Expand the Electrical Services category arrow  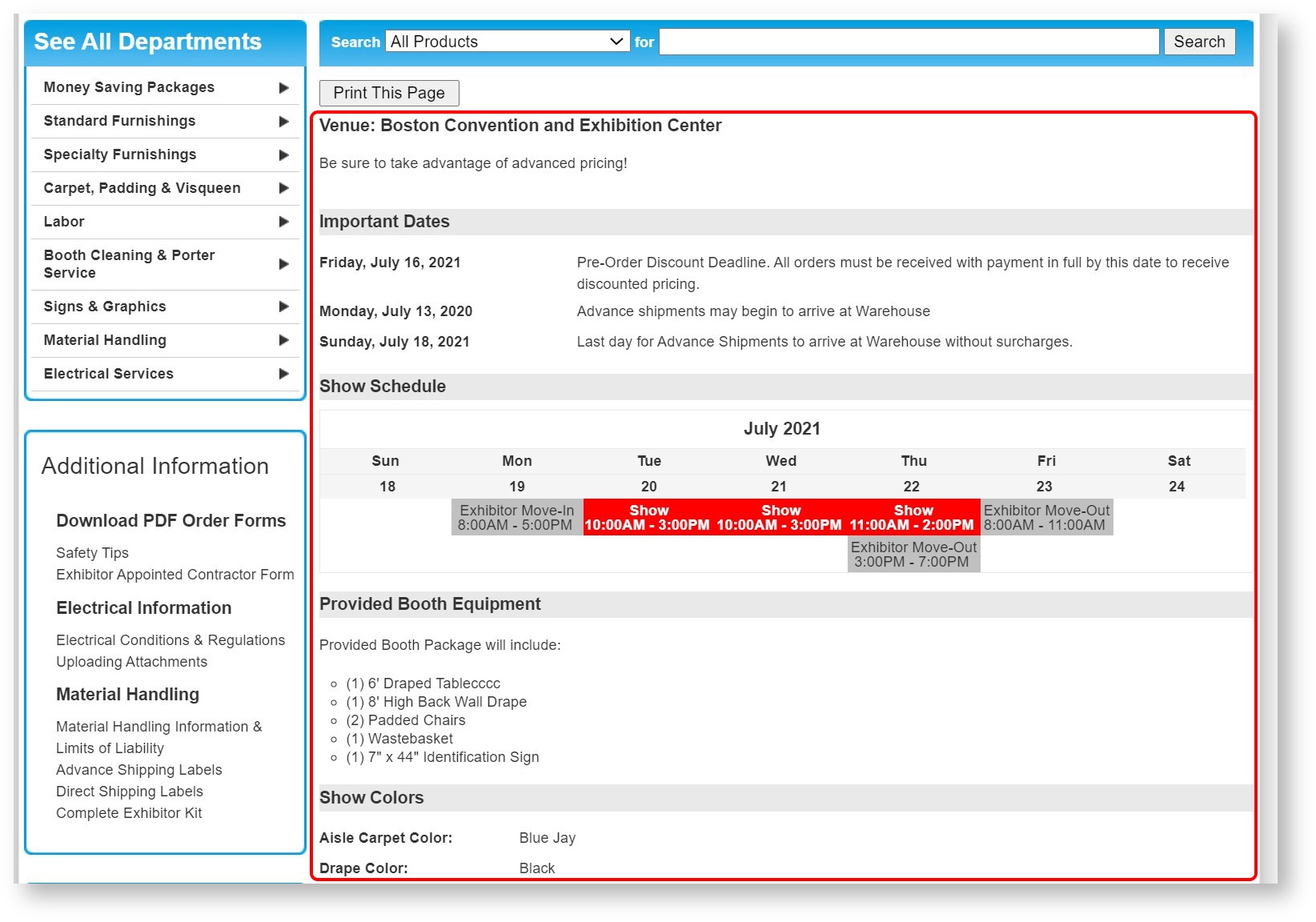pyautogui.click(x=283, y=373)
